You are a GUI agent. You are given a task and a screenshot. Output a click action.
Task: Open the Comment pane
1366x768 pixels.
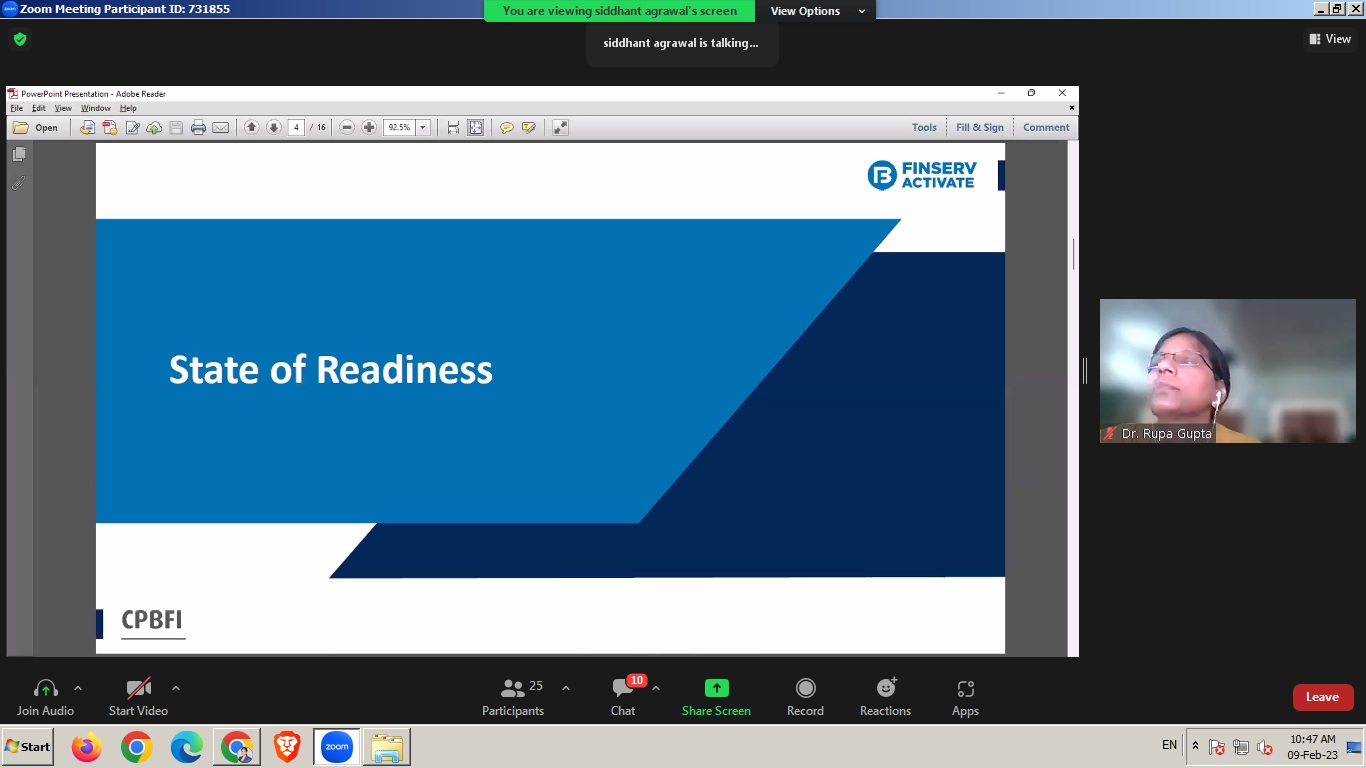click(x=1046, y=127)
